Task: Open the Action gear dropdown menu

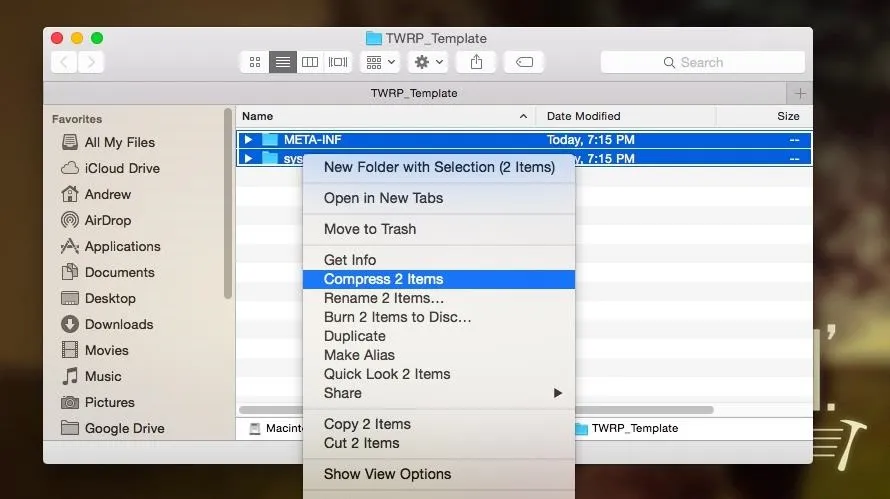Action: 428,62
